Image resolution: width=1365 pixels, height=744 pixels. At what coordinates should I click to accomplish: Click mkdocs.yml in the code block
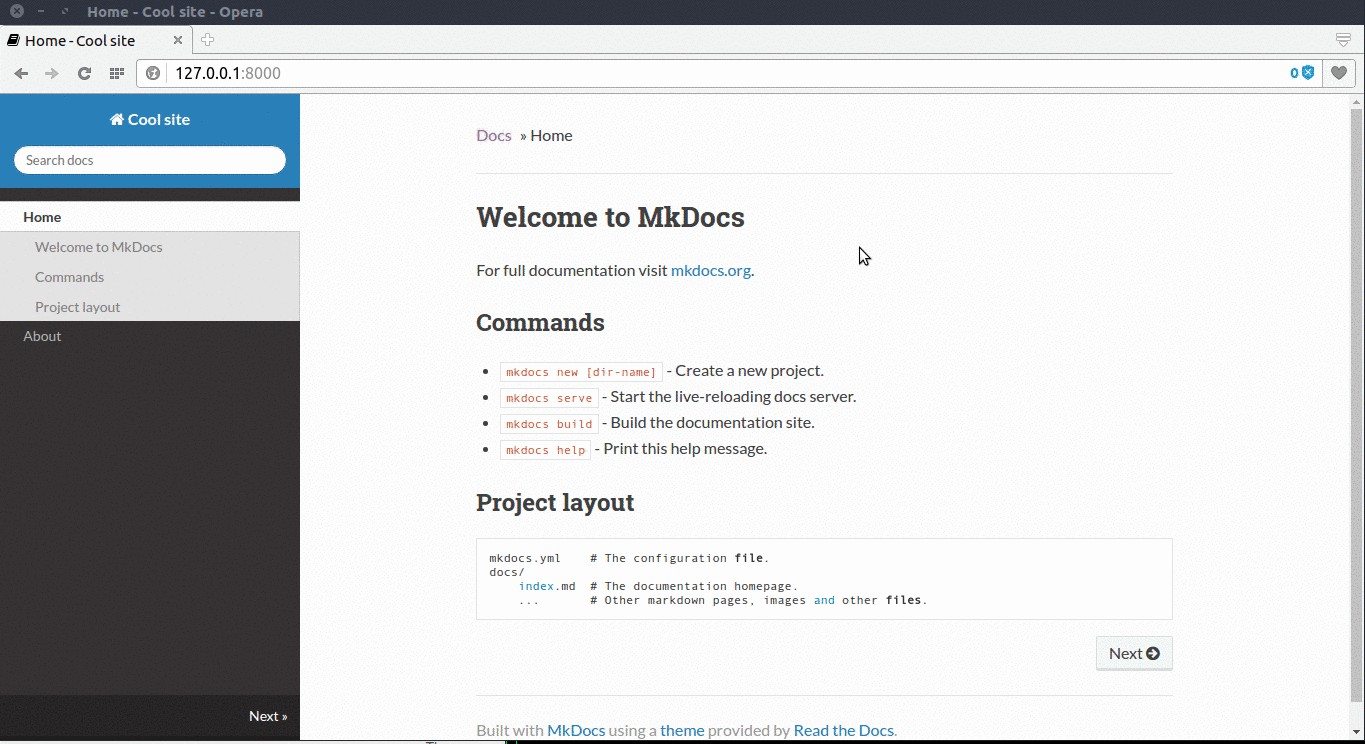525,558
